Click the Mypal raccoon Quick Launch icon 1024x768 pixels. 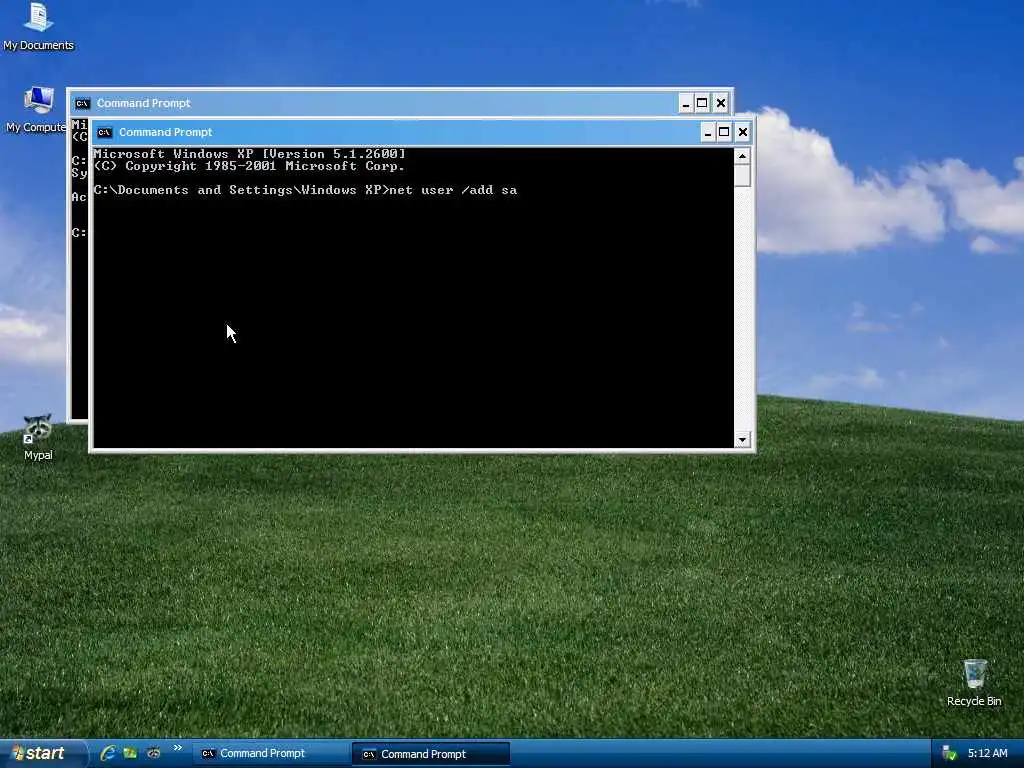tap(153, 753)
